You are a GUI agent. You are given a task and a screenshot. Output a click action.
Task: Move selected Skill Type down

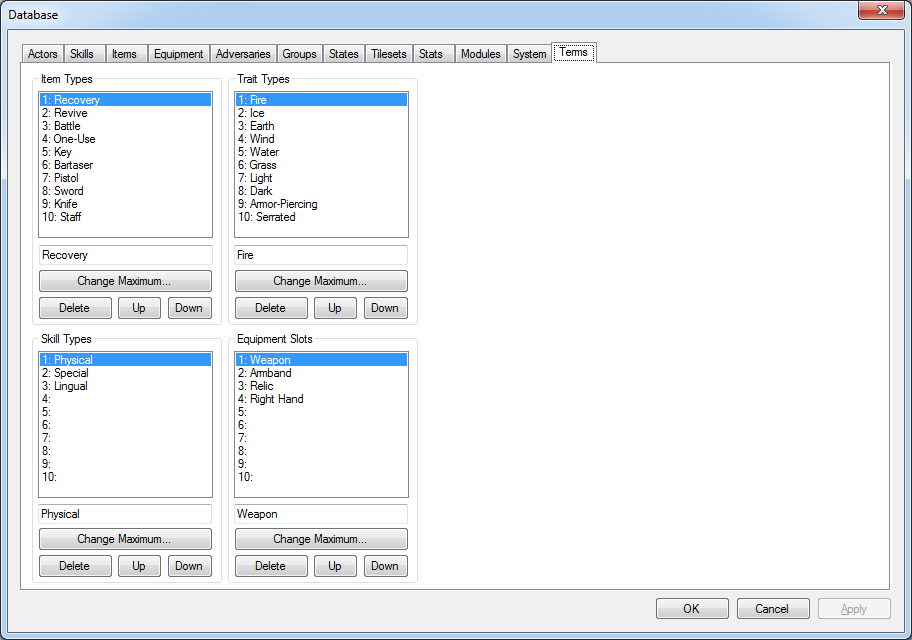point(189,566)
